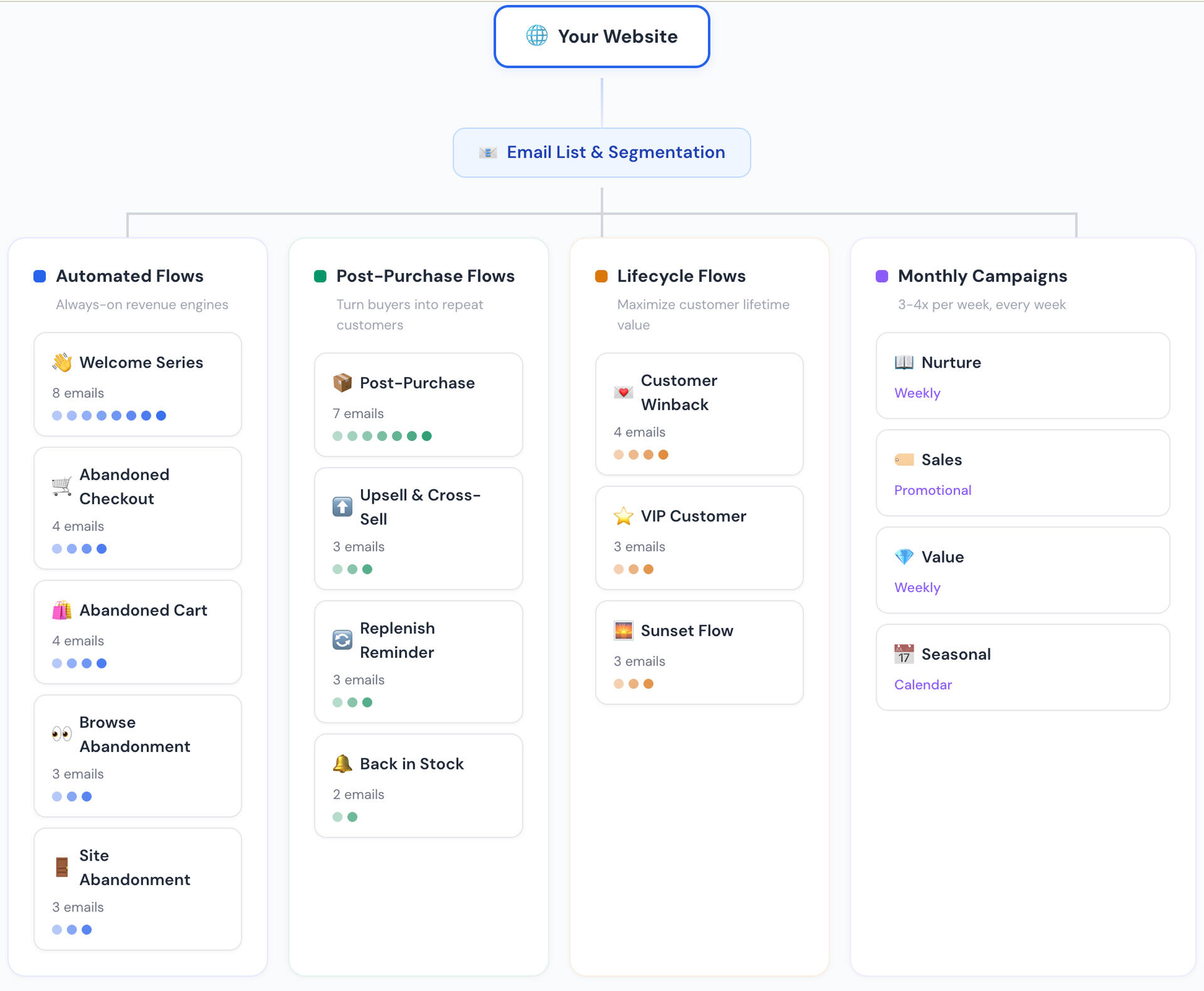
Task: Click the blue square beside Automated Flows
Action: [x=40, y=276]
